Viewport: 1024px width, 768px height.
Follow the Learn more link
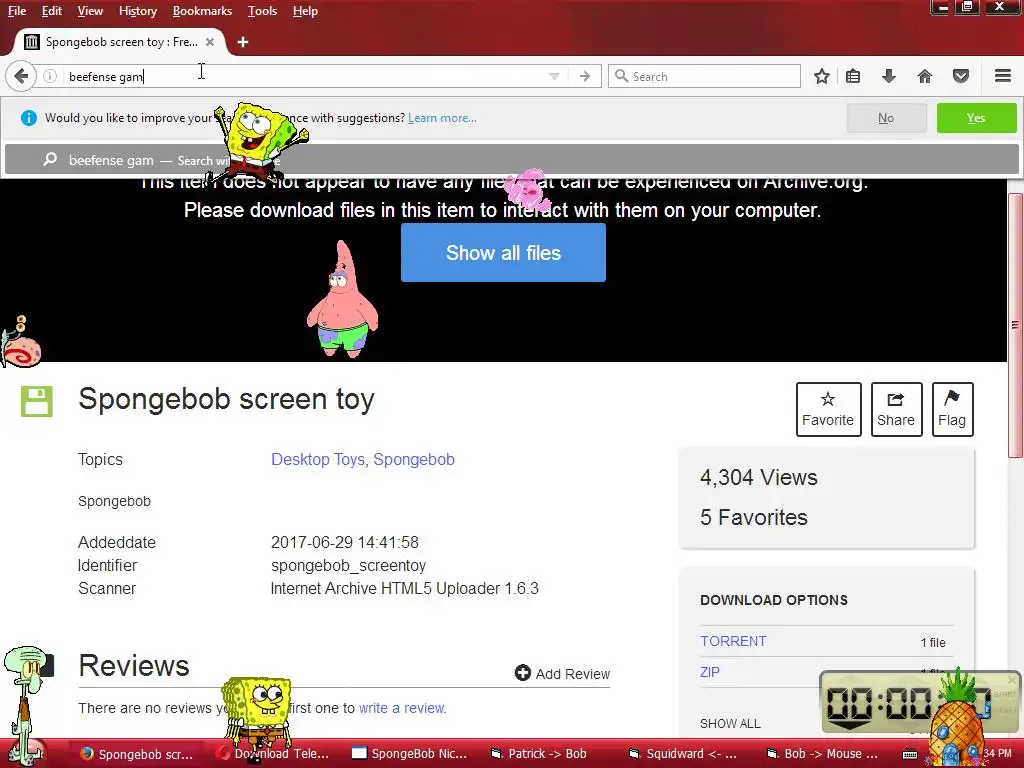pos(442,118)
